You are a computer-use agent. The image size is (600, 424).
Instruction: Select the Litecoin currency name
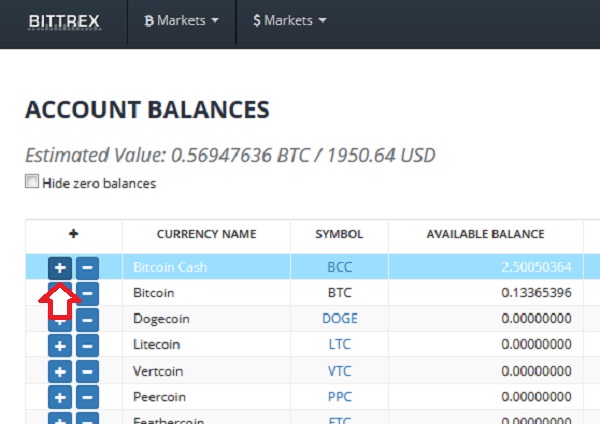(157, 344)
